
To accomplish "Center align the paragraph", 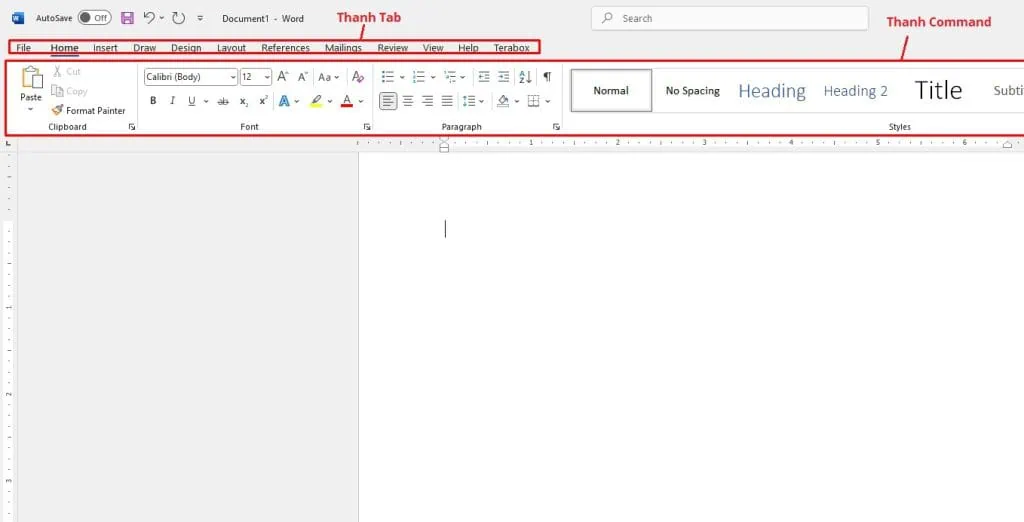I will click(x=408, y=101).
